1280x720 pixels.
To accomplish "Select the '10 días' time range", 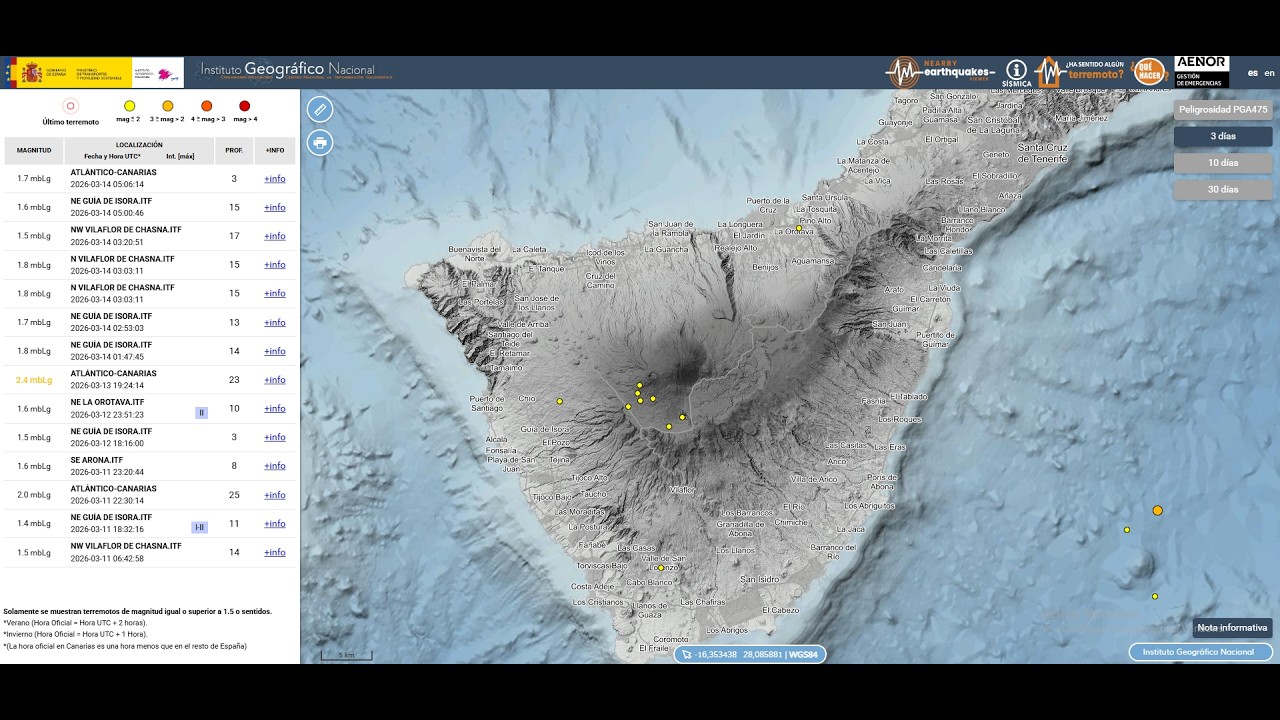I will [x=1223, y=163].
